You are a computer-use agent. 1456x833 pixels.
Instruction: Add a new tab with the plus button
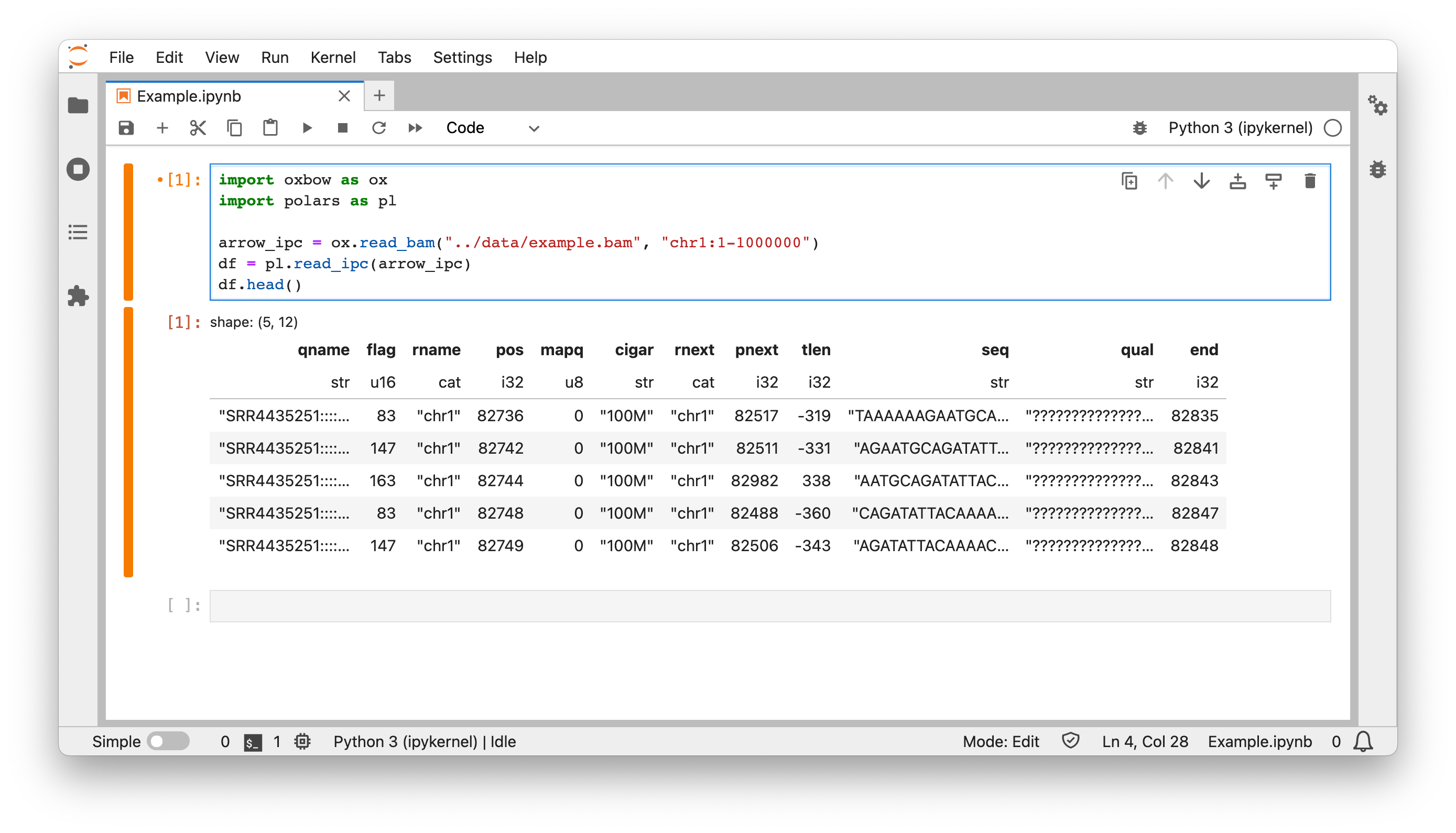[x=379, y=95]
